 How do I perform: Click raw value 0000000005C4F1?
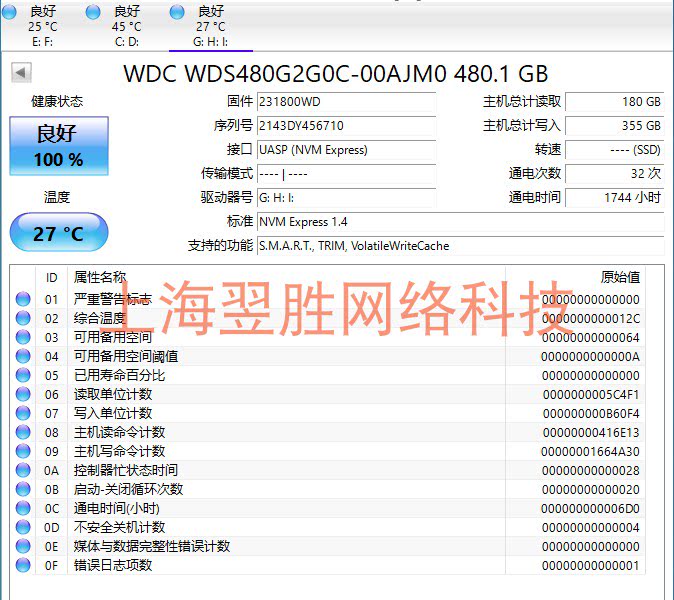[591, 395]
